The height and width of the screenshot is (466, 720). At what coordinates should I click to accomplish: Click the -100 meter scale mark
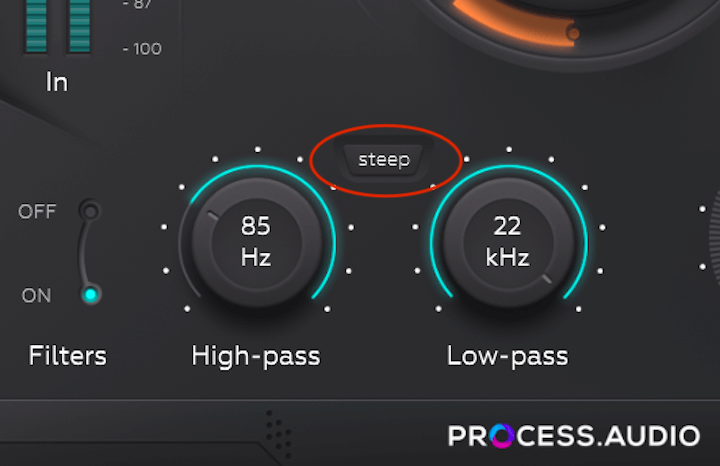coord(142,49)
